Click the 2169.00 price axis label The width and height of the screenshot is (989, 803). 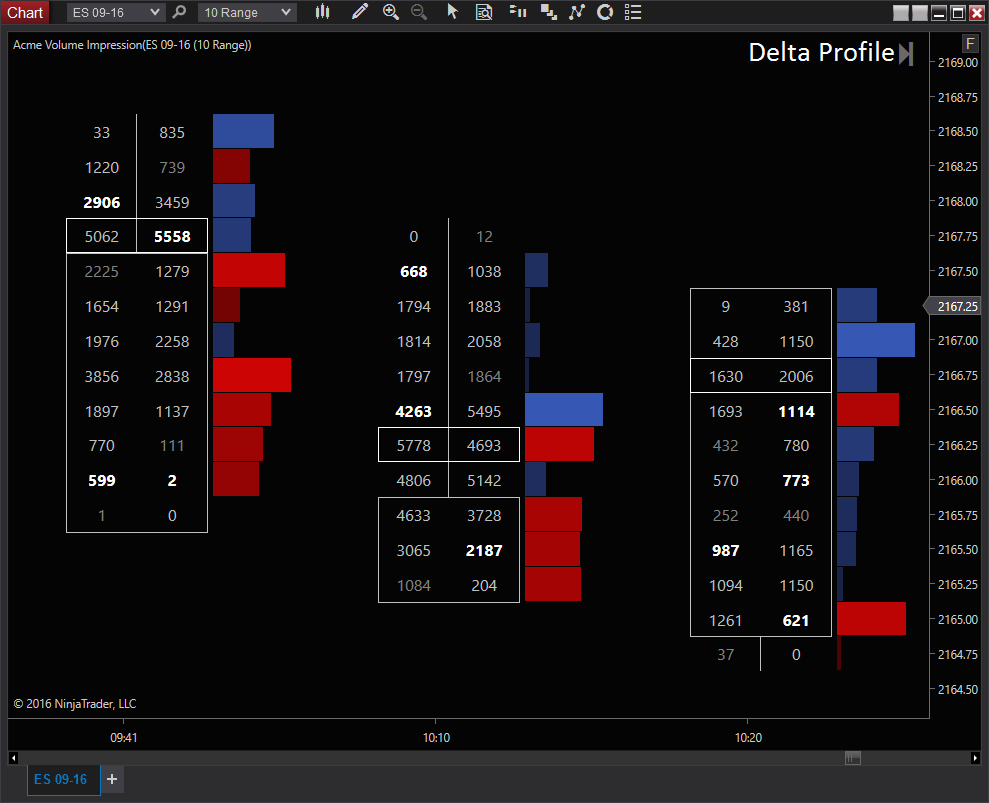(957, 62)
